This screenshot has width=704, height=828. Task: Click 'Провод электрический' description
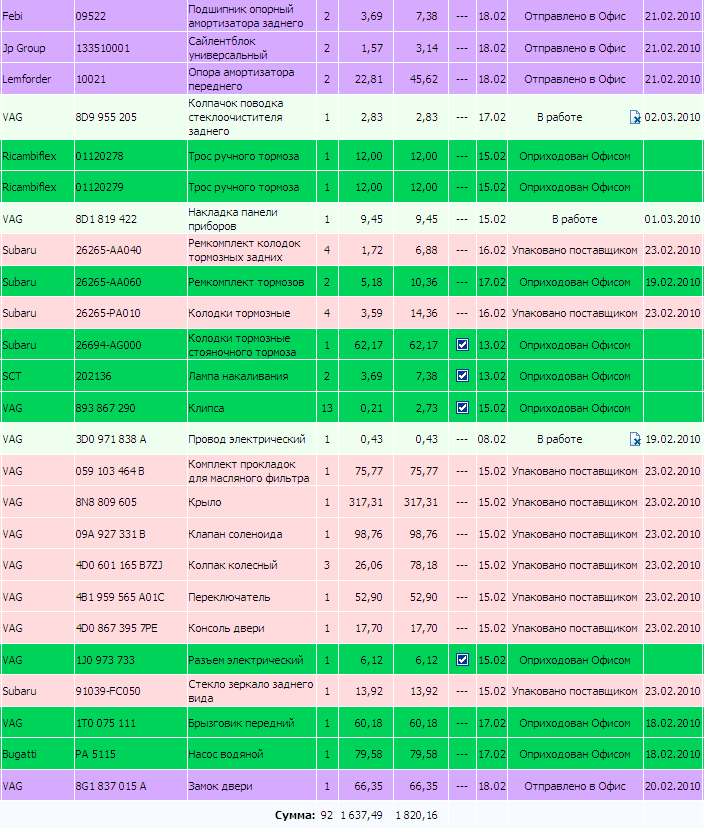(x=247, y=439)
